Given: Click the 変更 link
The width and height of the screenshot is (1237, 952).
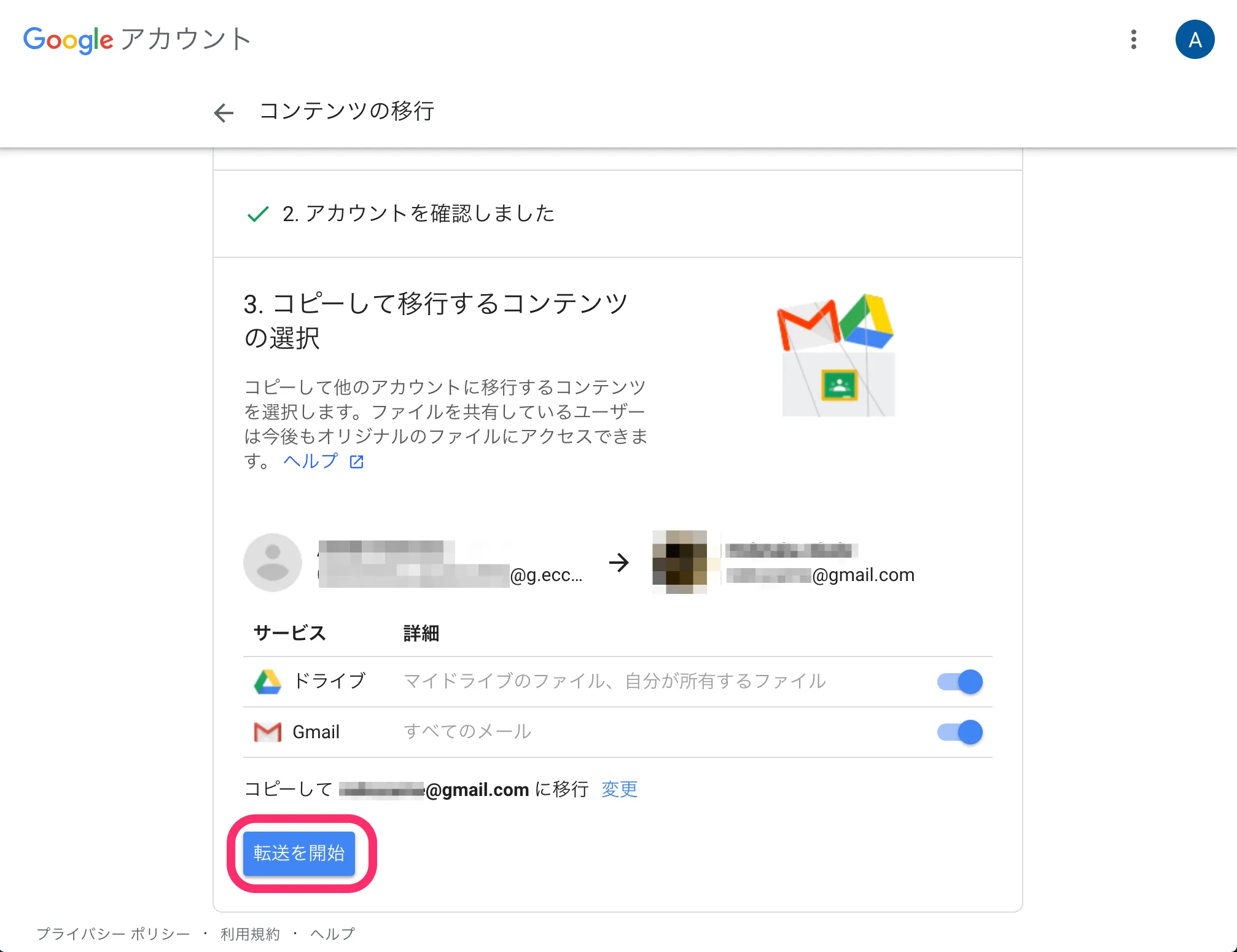Looking at the screenshot, I should pyautogui.click(x=619, y=789).
